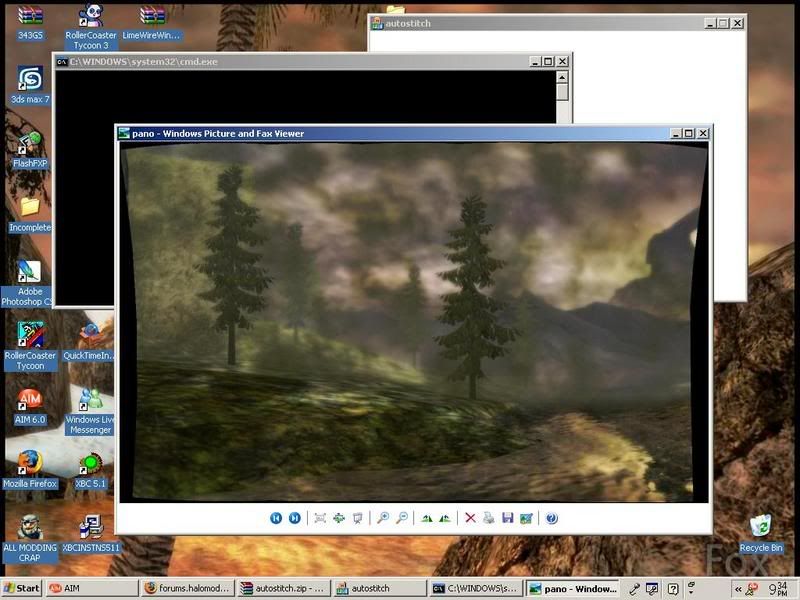Open the Start menu

tap(22, 588)
